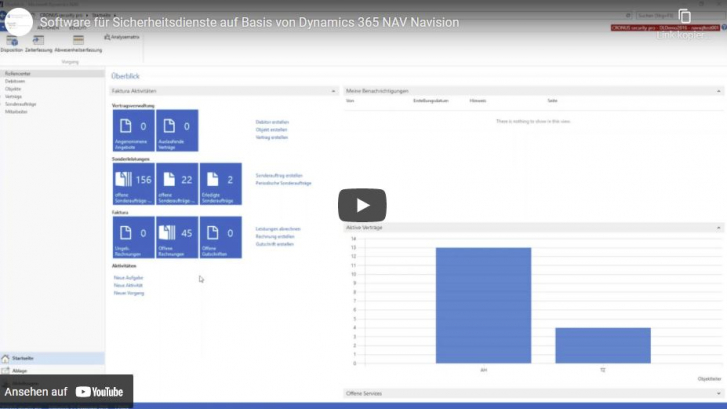
Task: Collapse the Aktive Verträge chart section
Action: click(x=718, y=228)
